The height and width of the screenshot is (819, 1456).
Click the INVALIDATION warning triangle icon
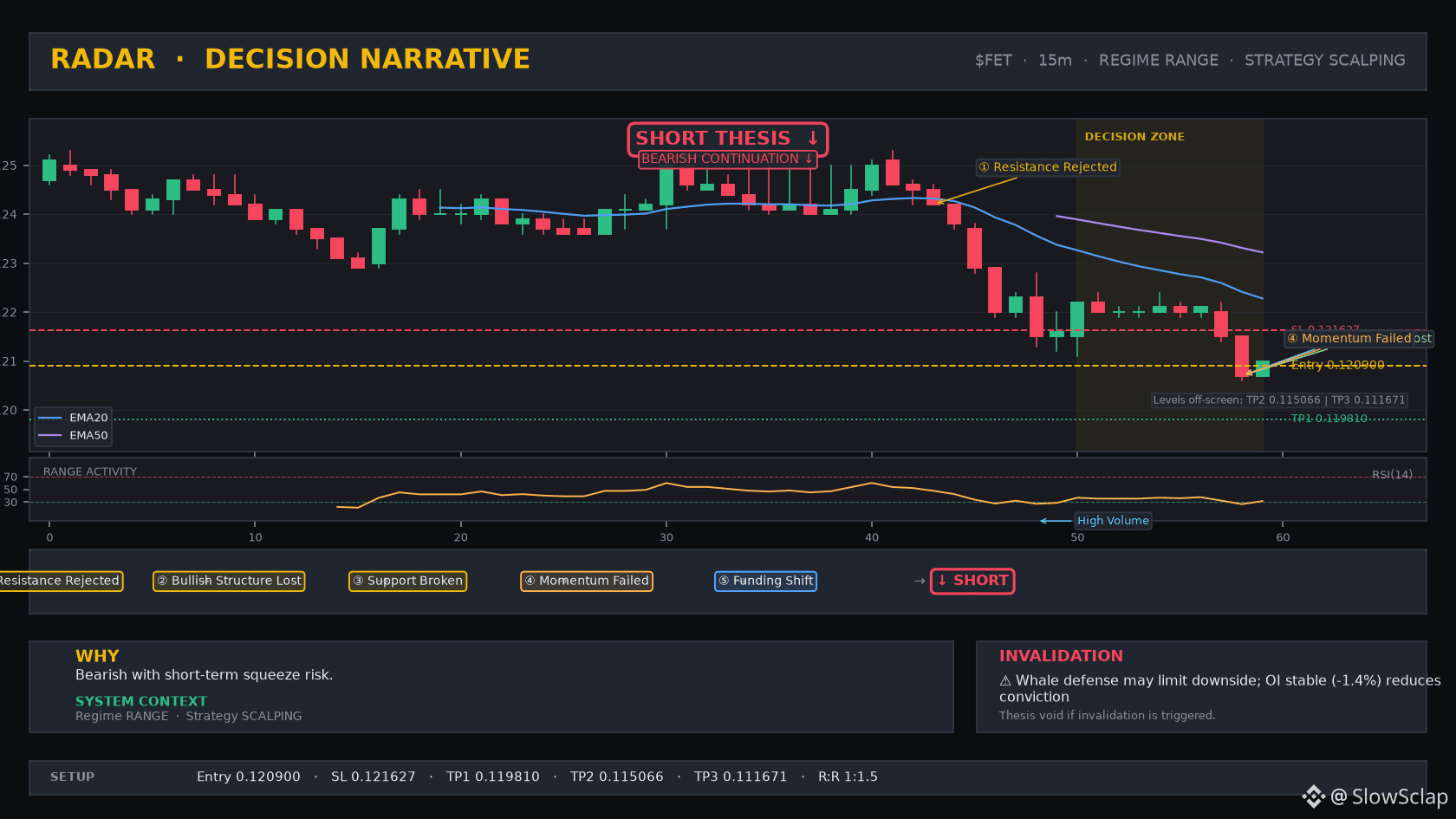point(1005,681)
